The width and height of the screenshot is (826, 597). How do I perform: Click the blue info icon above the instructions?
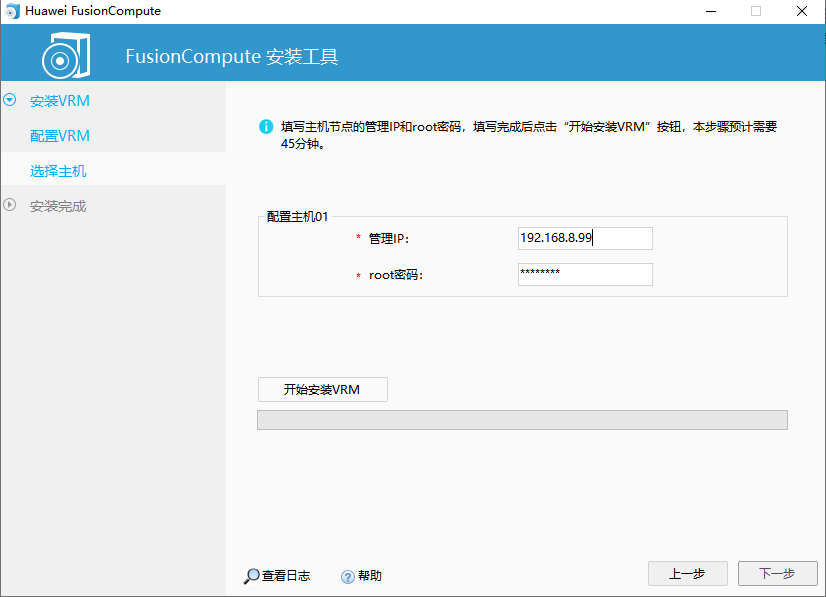(x=266, y=124)
